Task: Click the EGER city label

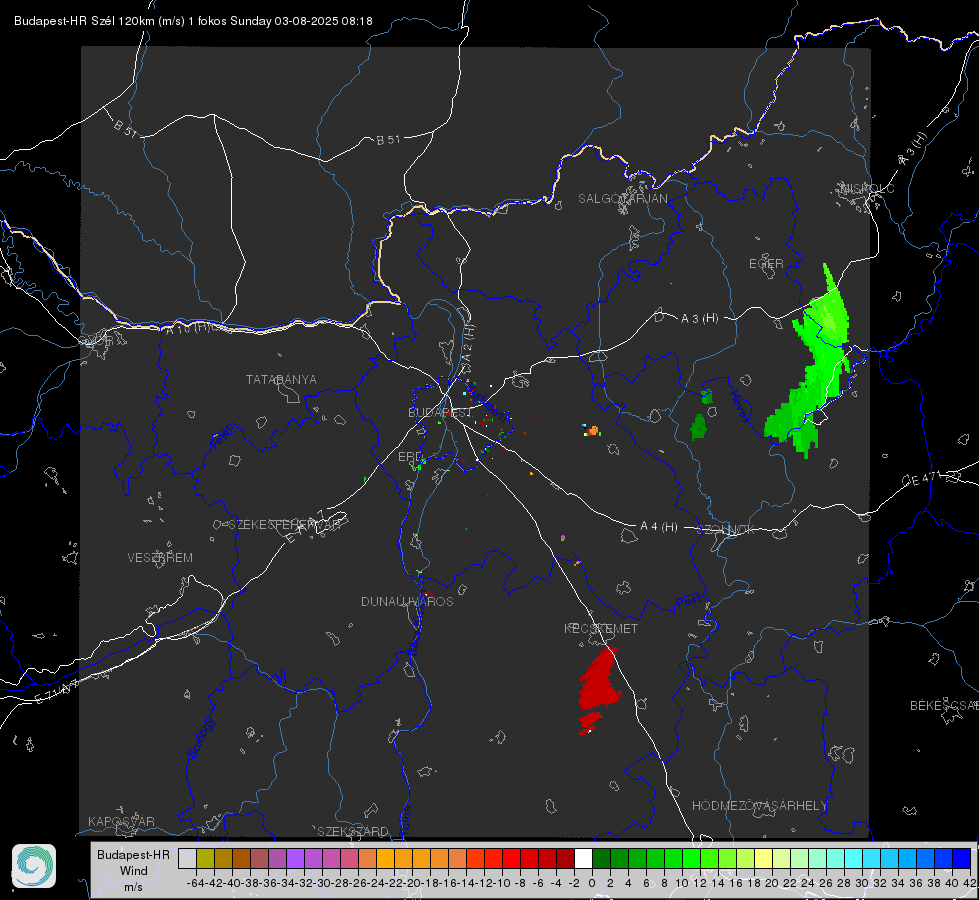Action: 766,264
